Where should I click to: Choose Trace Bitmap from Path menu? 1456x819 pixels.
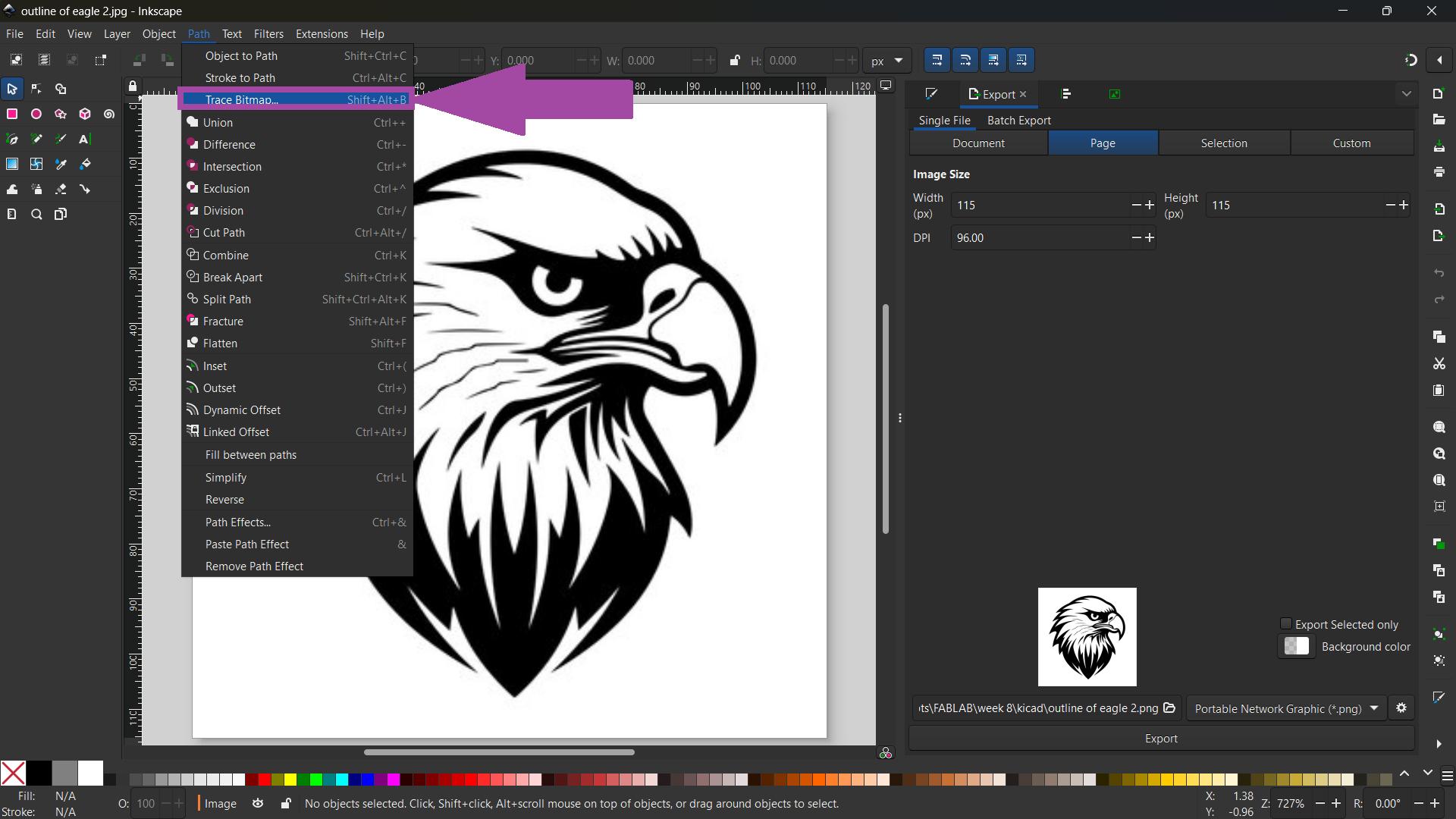(x=241, y=100)
